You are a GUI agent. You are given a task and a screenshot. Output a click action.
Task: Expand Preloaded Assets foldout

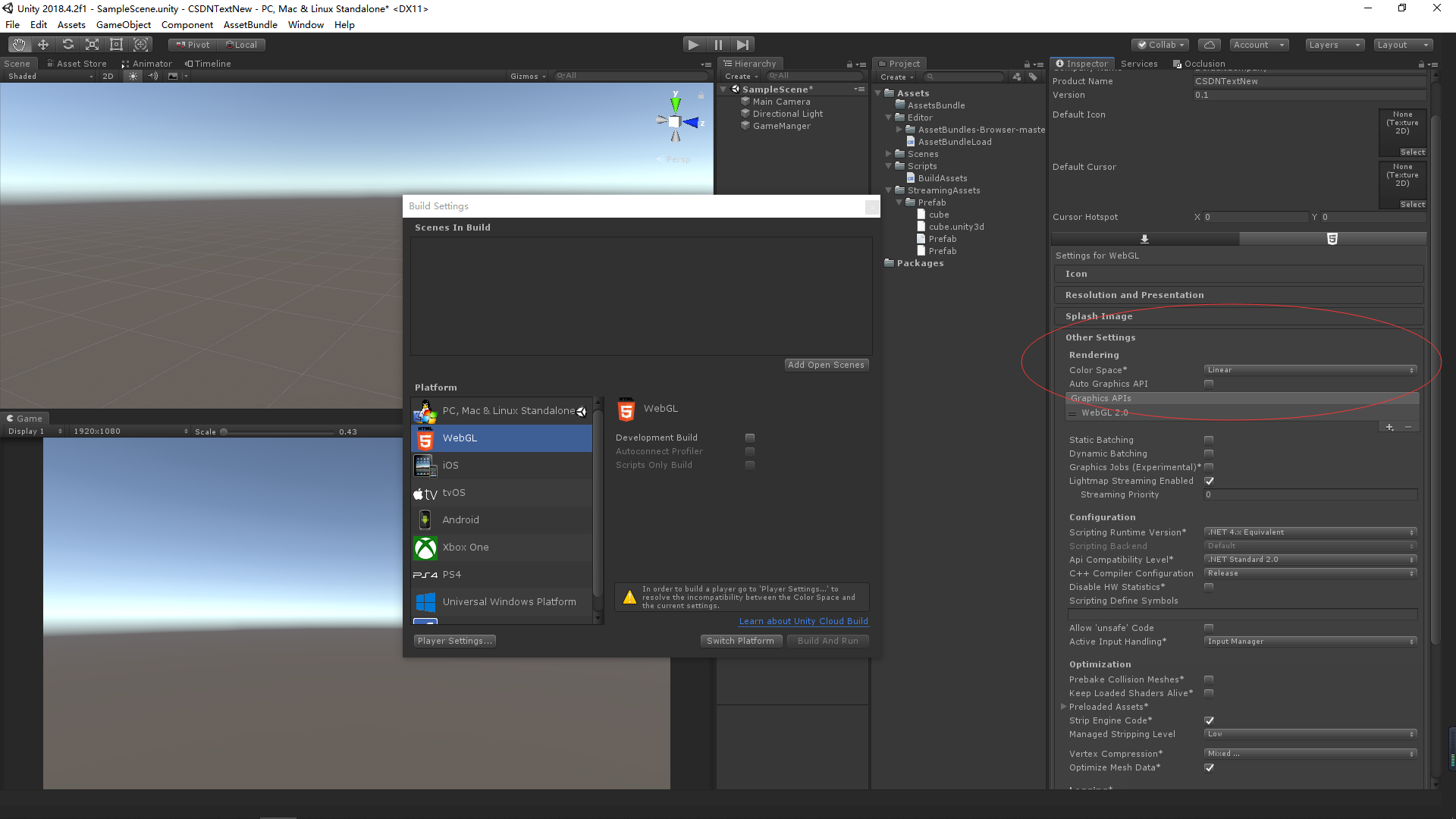pos(1063,707)
